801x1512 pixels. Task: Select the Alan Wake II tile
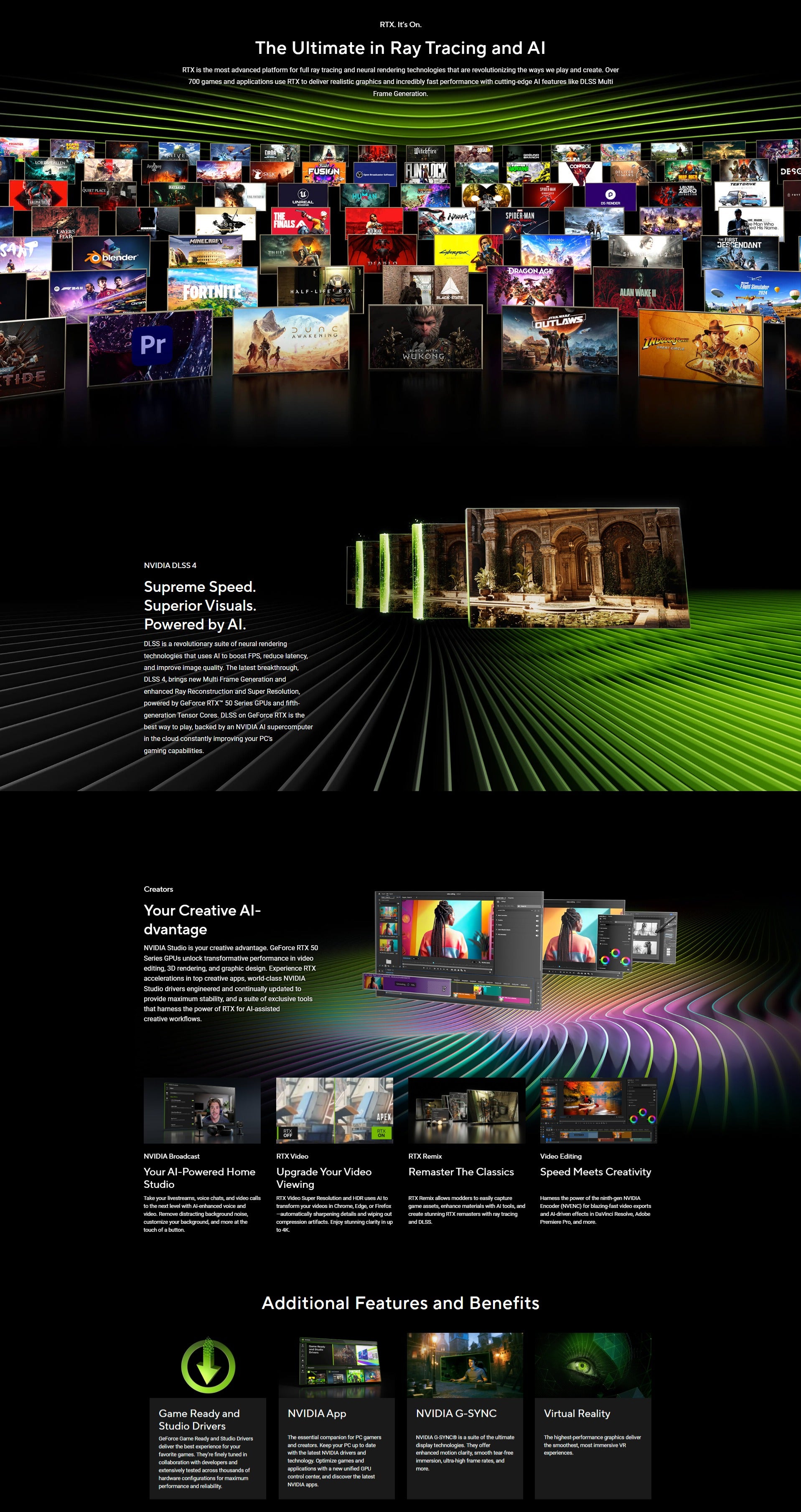click(638, 291)
